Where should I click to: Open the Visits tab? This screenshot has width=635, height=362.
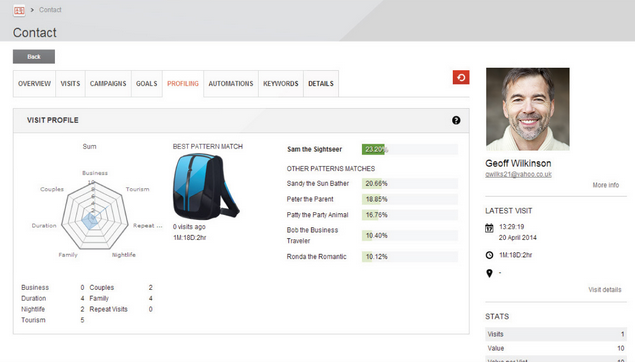[70, 84]
